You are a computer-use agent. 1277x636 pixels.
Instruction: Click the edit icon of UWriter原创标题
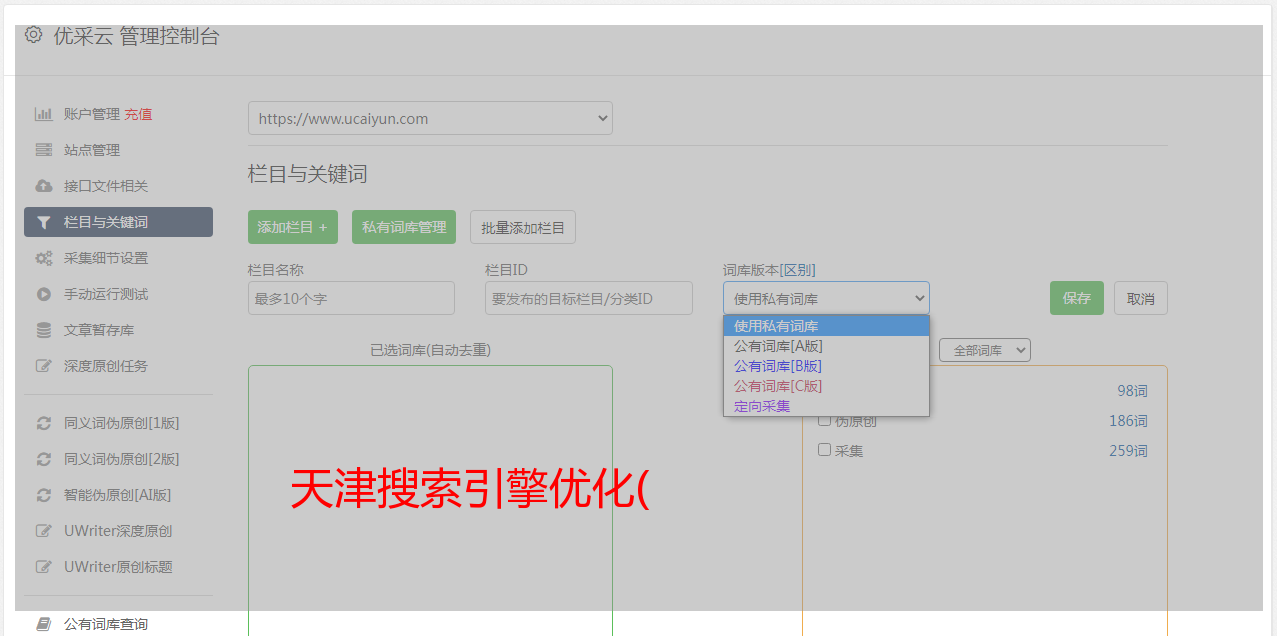pyautogui.click(x=43, y=567)
